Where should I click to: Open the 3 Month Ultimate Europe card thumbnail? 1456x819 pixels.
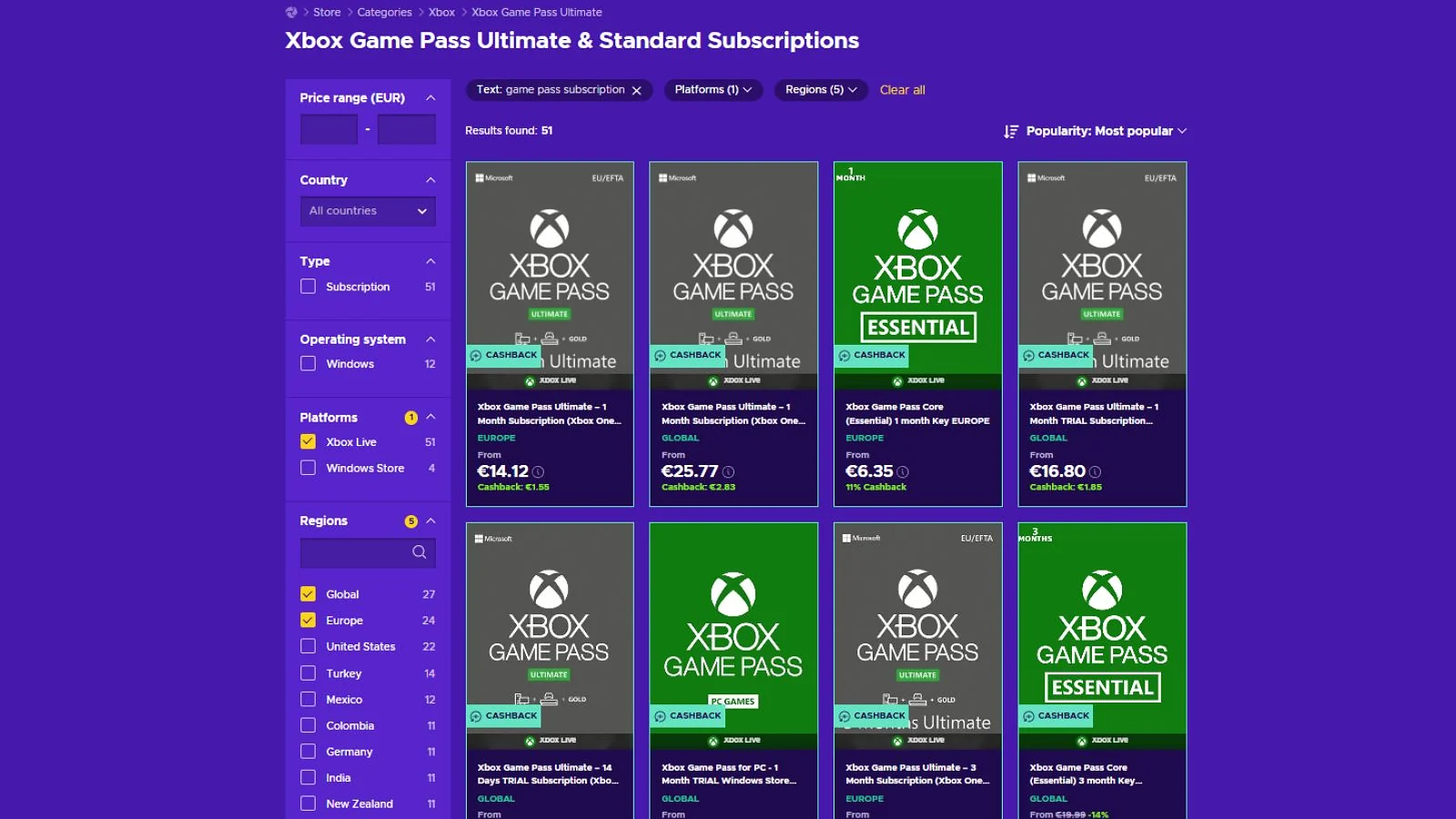918,636
